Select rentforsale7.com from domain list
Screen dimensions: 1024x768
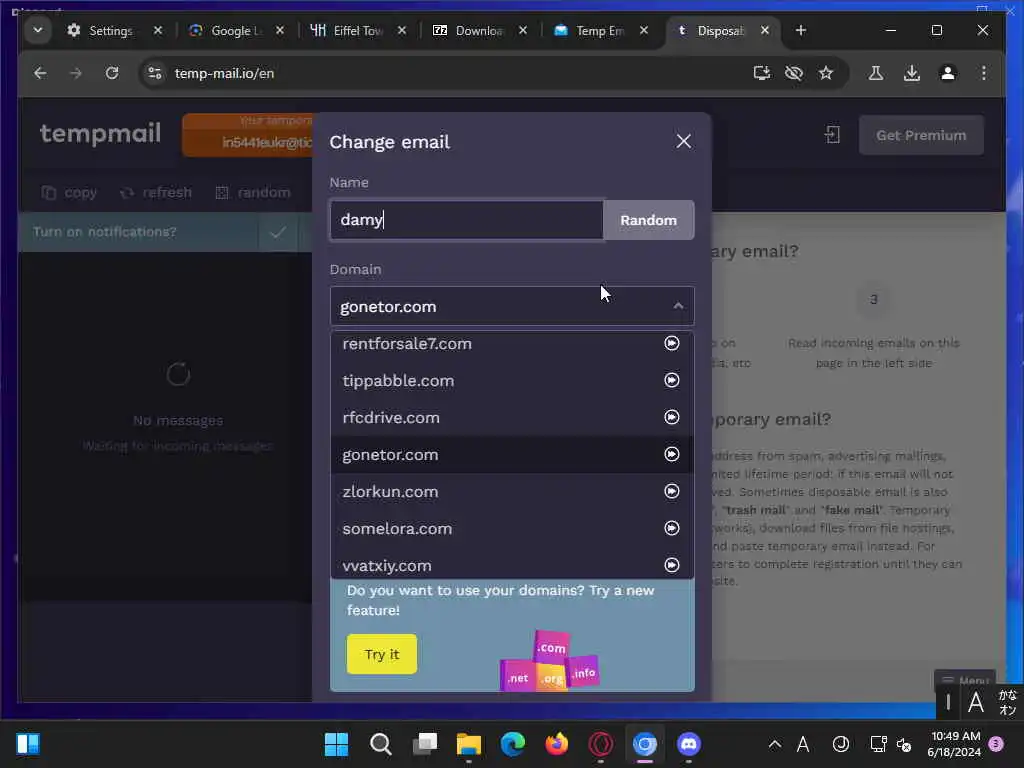coord(512,344)
